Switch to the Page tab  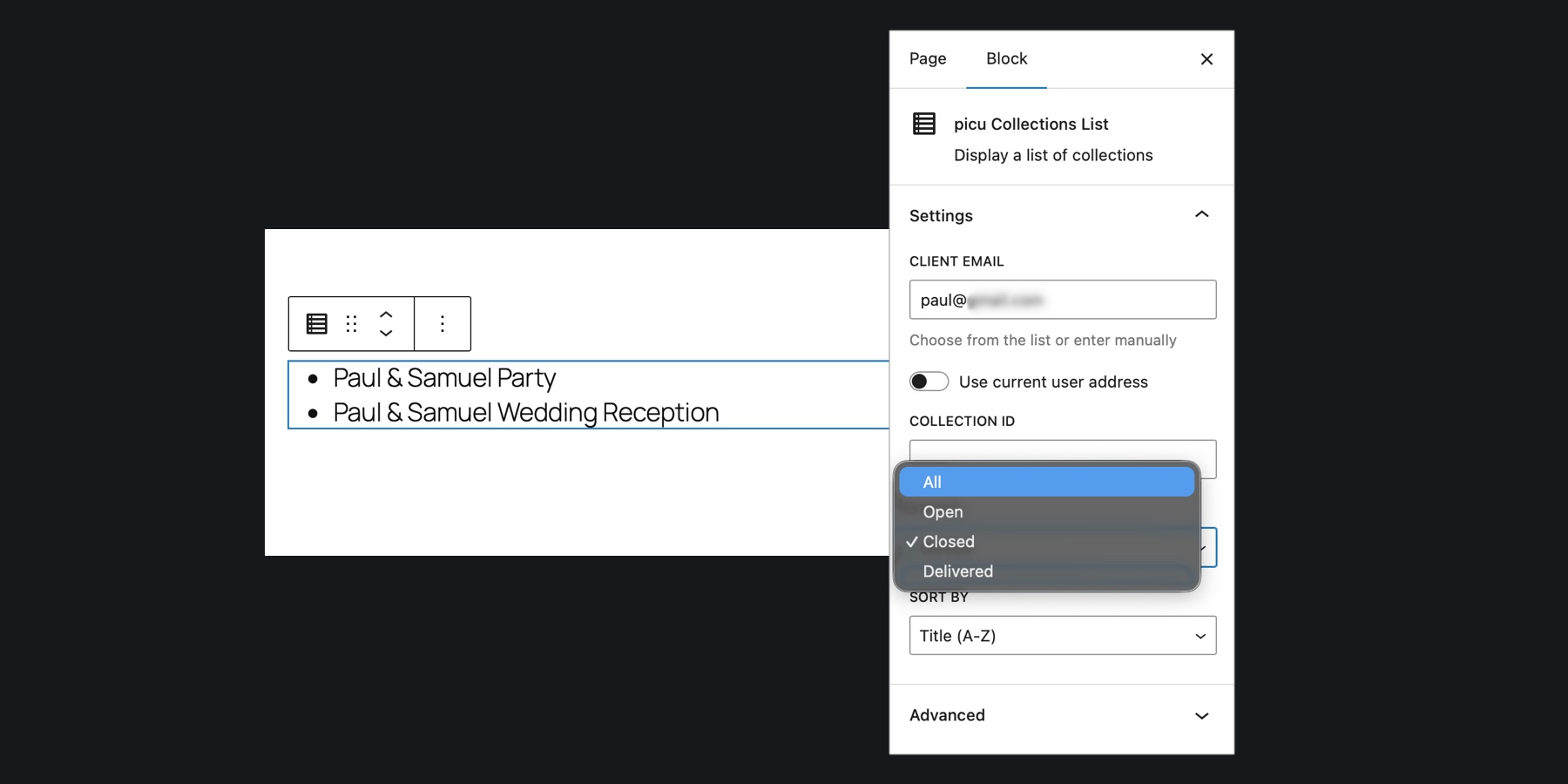pos(928,59)
